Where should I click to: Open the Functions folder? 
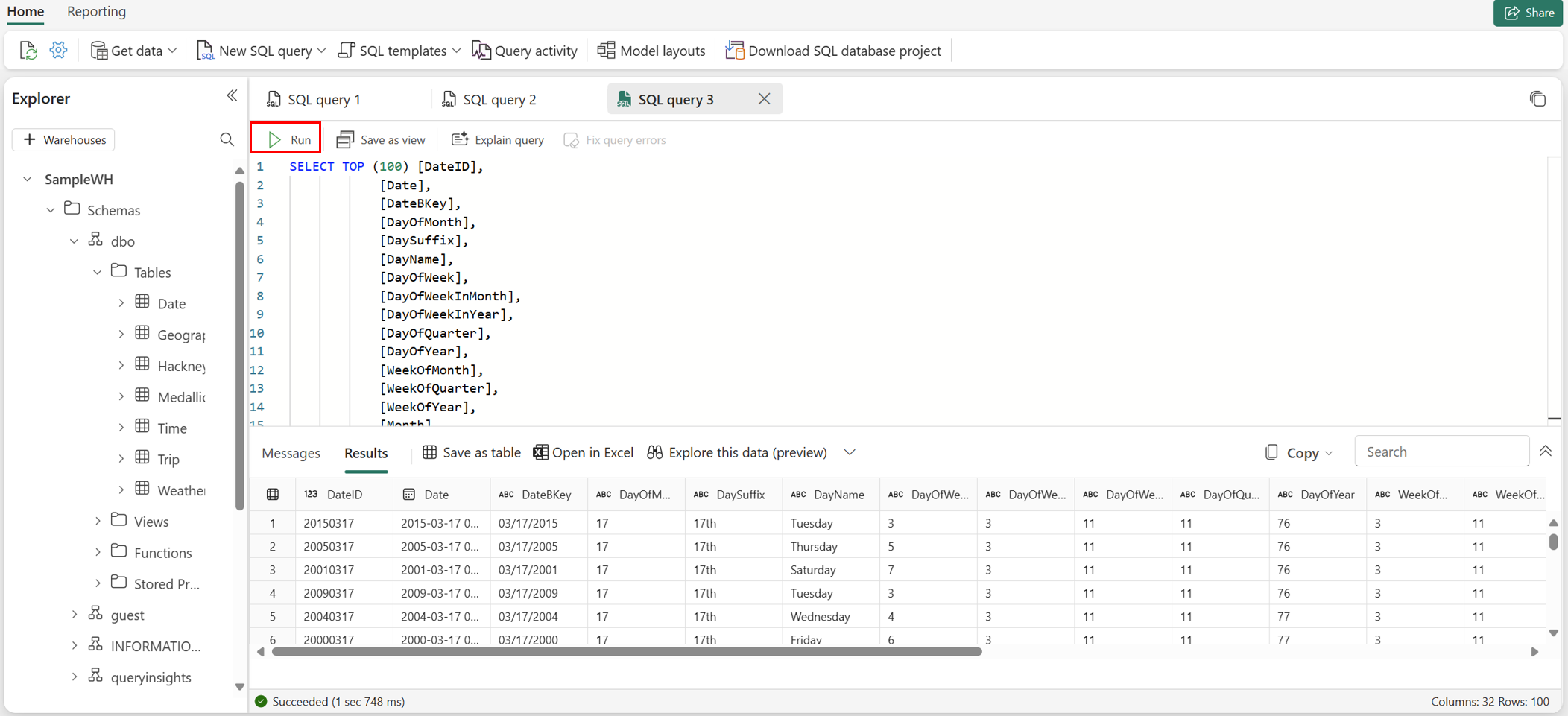pyautogui.click(x=162, y=553)
